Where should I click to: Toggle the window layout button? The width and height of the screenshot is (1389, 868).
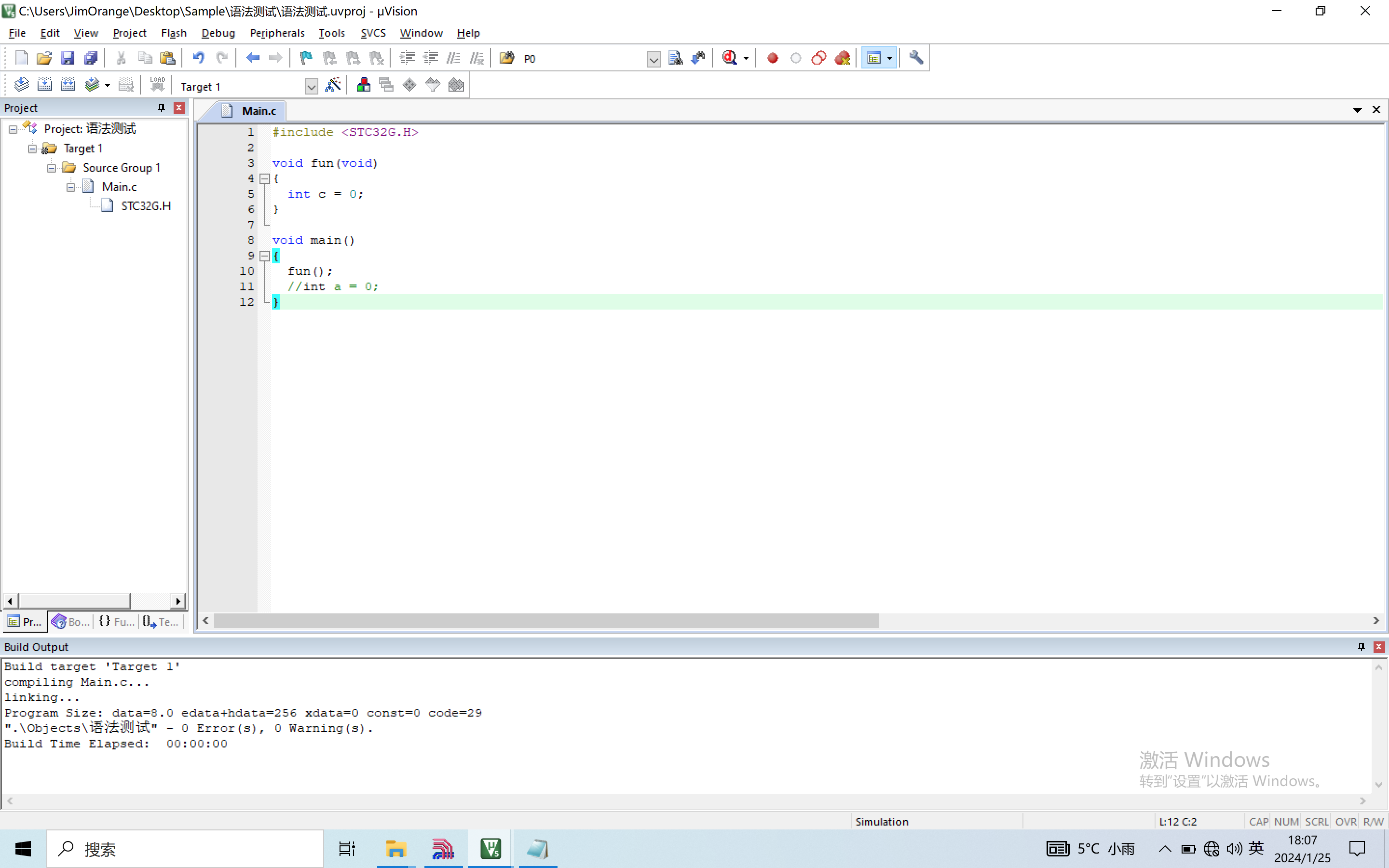(x=873, y=58)
